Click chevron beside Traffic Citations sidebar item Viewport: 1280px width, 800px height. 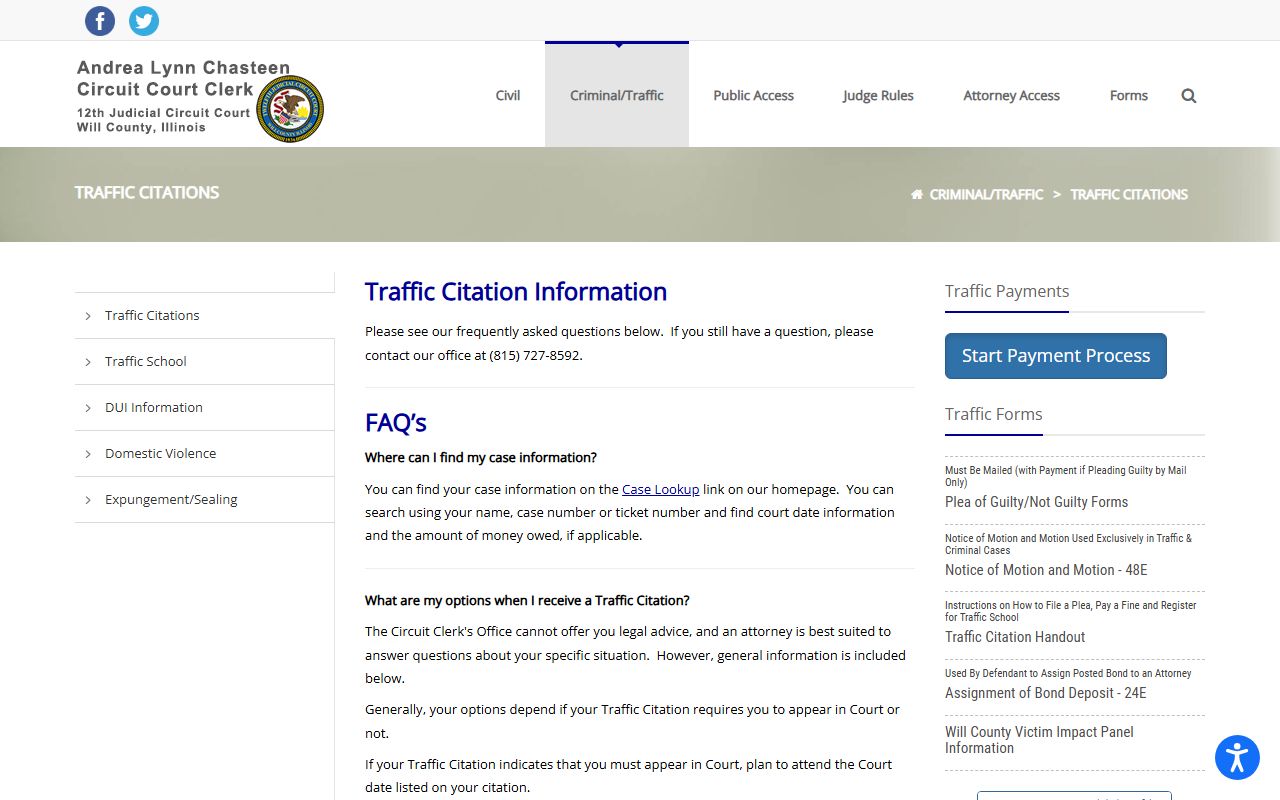click(88, 316)
